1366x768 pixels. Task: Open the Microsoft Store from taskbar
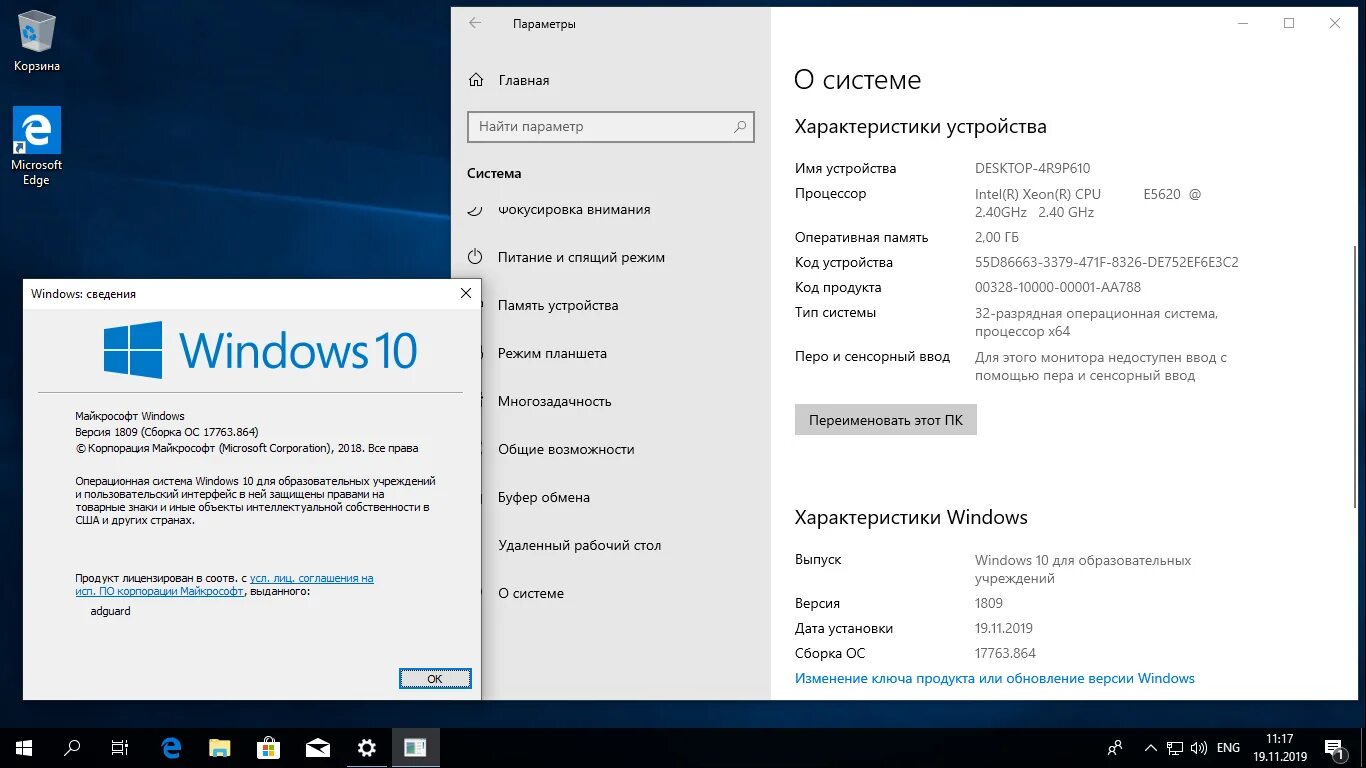coord(267,747)
